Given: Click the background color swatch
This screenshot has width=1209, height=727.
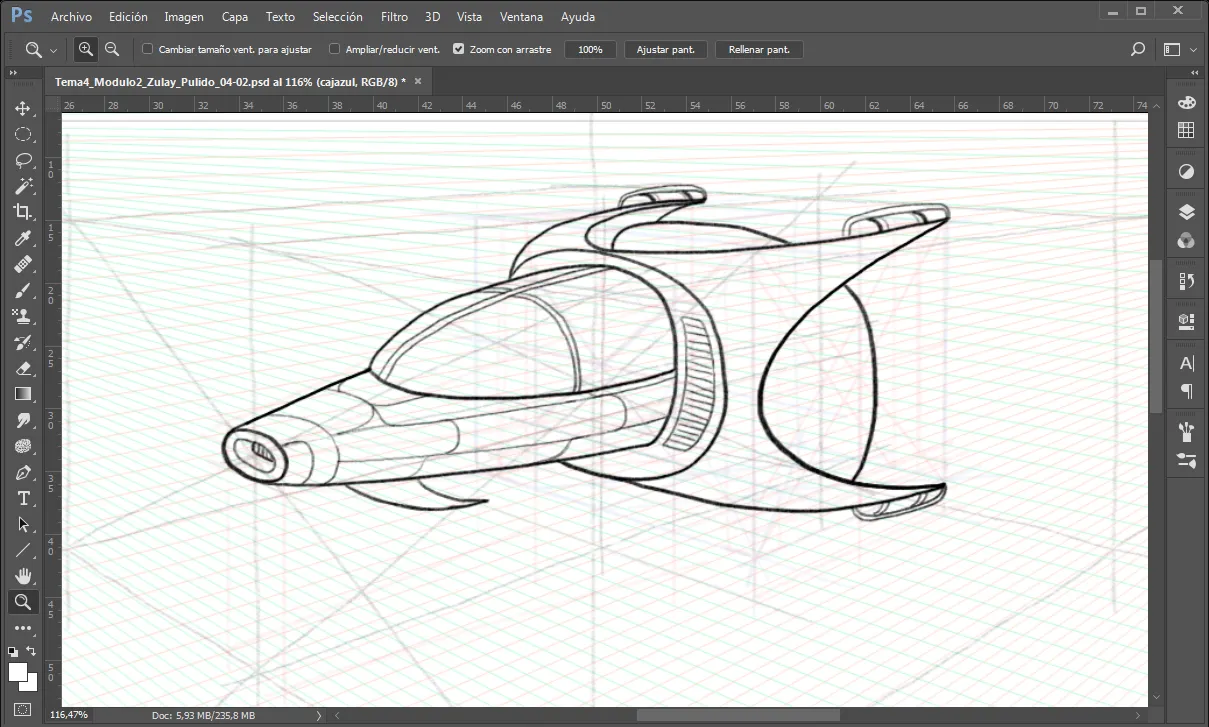Looking at the screenshot, I should click(31, 683).
